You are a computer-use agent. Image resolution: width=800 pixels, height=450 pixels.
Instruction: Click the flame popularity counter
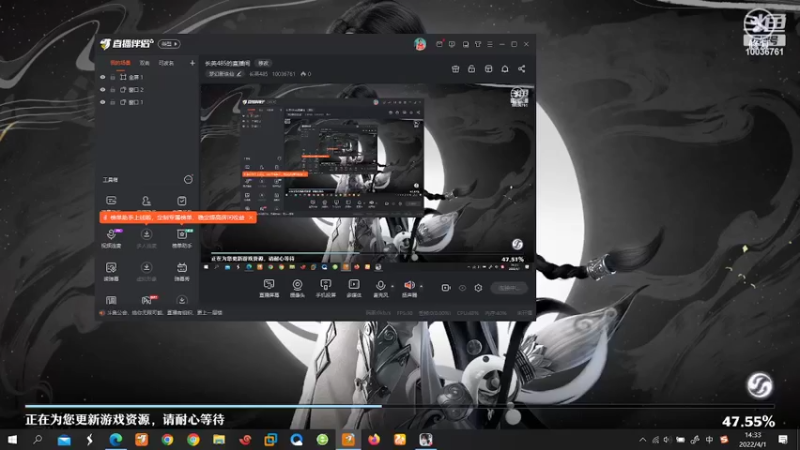point(306,74)
